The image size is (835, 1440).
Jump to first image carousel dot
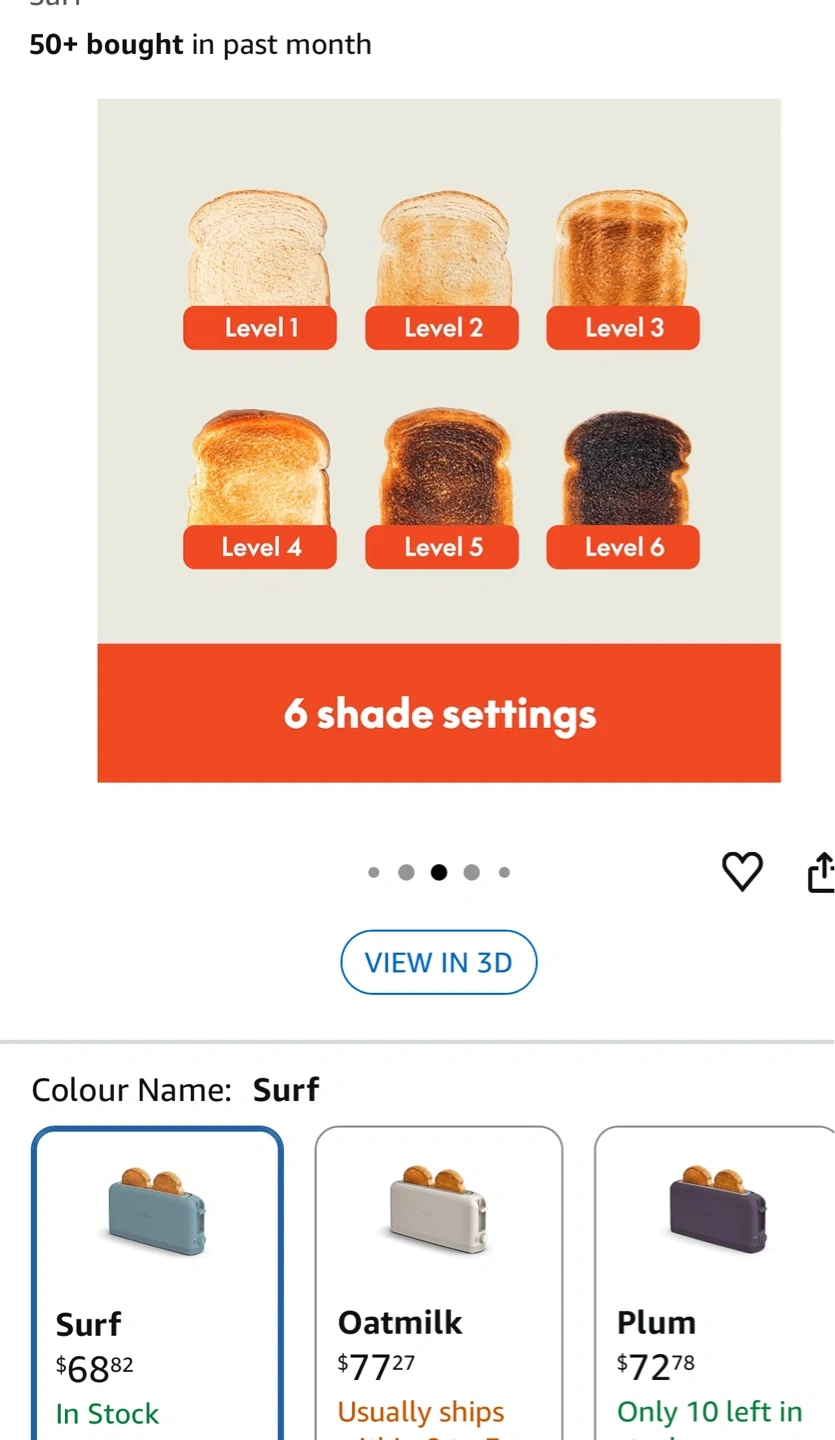pyautogui.click(x=374, y=872)
